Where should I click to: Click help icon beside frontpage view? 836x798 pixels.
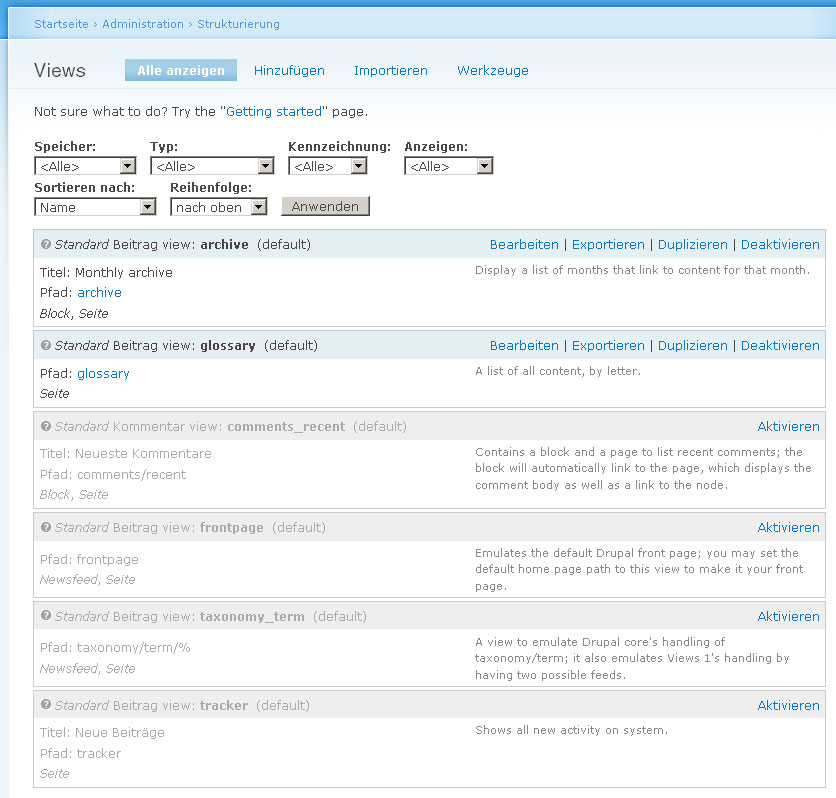click(46, 527)
